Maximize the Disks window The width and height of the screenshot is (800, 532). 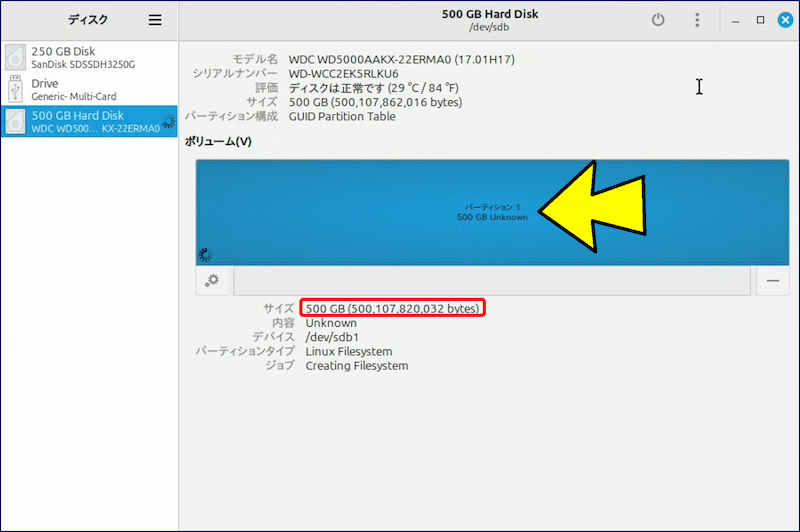[x=760, y=20]
